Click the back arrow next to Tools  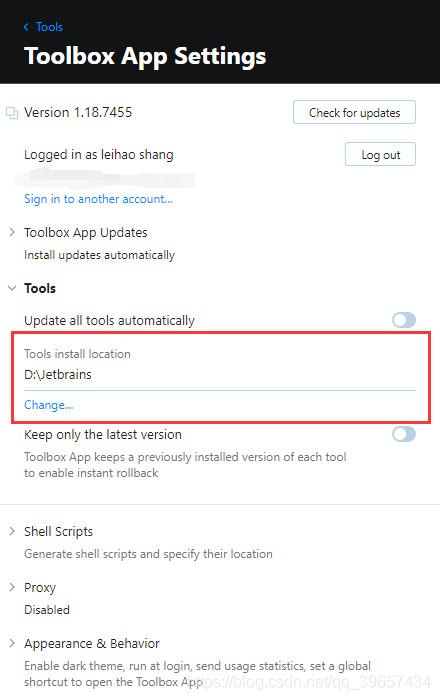click(x=26, y=27)
